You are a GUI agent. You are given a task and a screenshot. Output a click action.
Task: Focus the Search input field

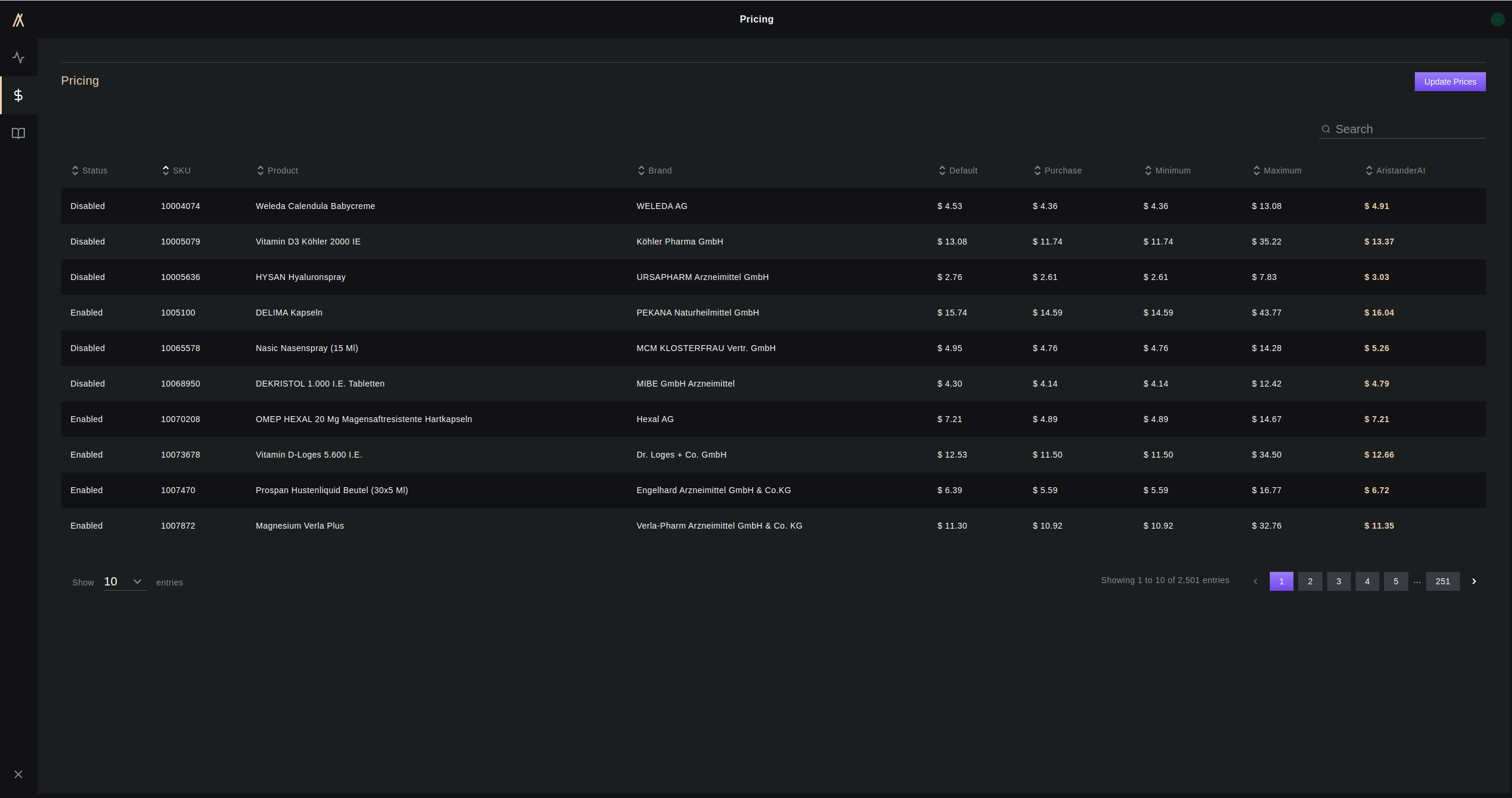tap(1408, 129)
